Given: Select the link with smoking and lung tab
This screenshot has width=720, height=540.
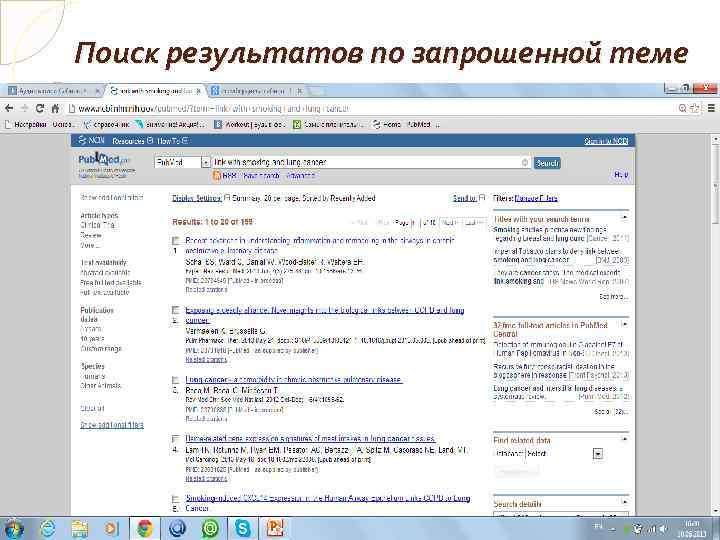Looking at the screenshot, I should [156, 91].
